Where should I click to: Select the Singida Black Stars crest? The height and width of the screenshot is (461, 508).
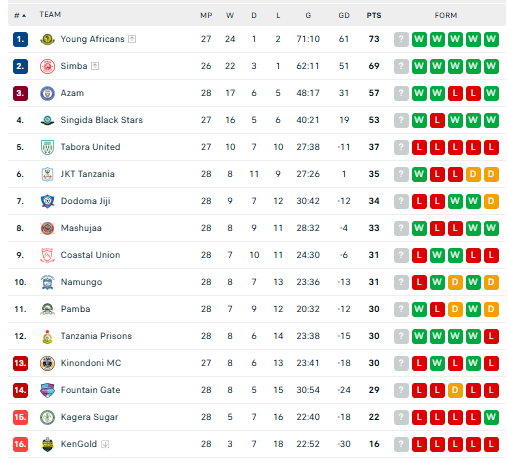click(47, 120)
